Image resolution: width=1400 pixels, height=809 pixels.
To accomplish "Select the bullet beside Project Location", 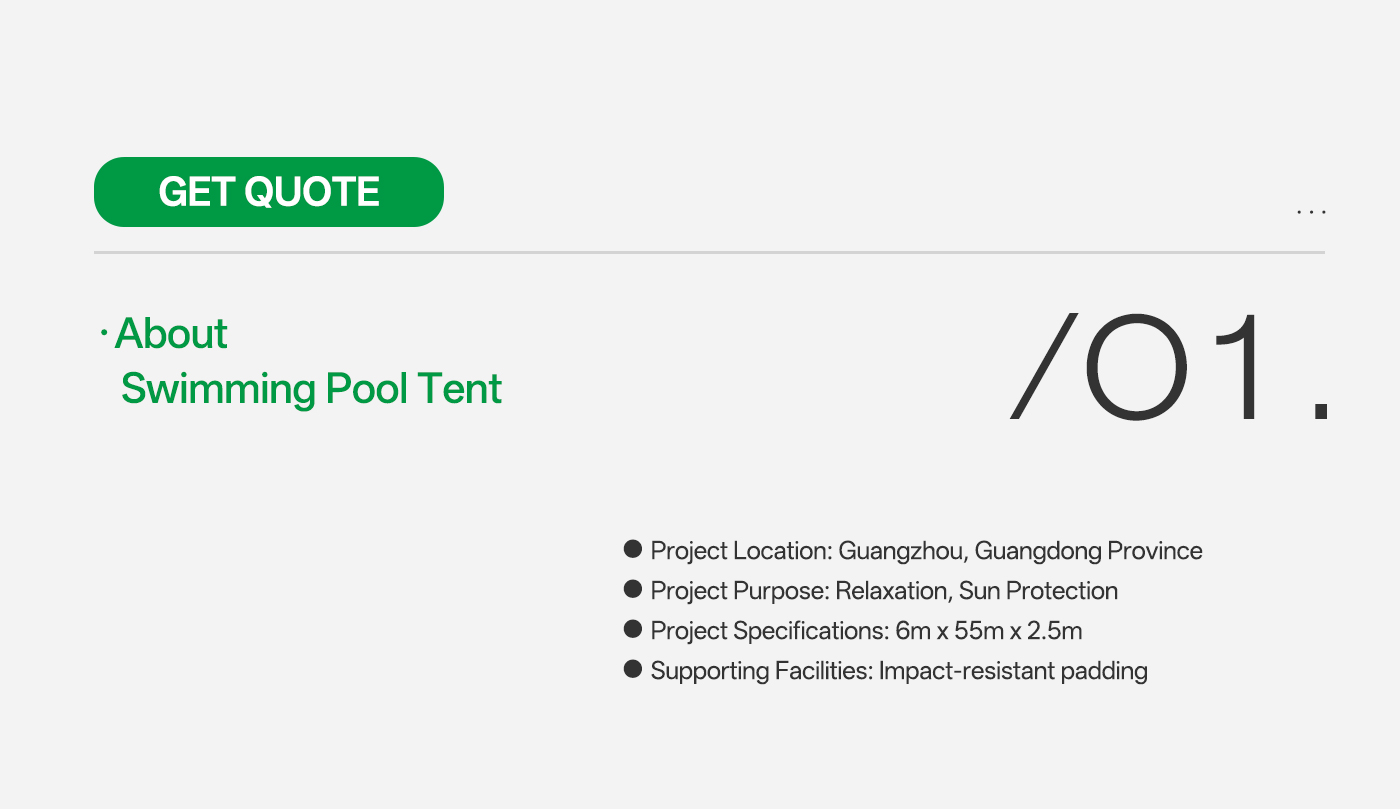I will (x=632, y=549).
